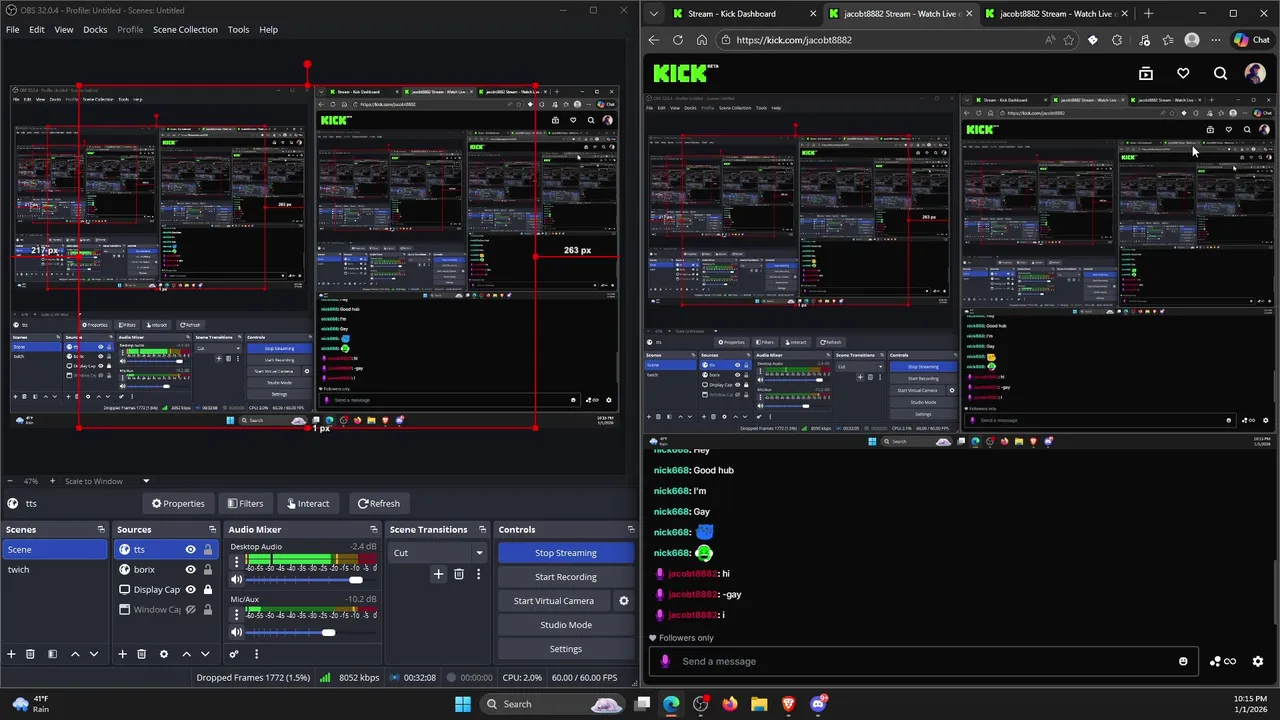
Task: Click Start Virtual Camera button
Action: click(554, 601)
